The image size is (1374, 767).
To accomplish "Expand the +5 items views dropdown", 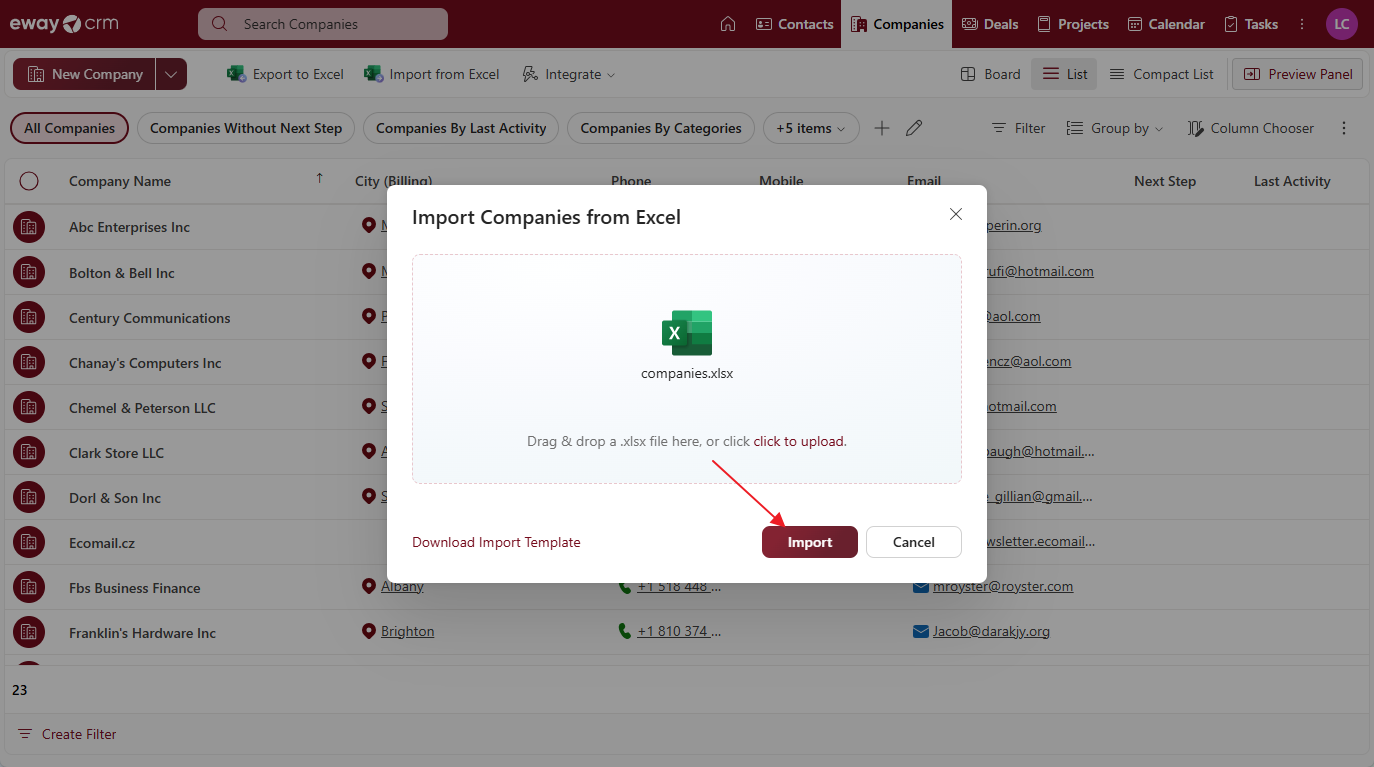I will pyautogui.click(x=811, y=128).
